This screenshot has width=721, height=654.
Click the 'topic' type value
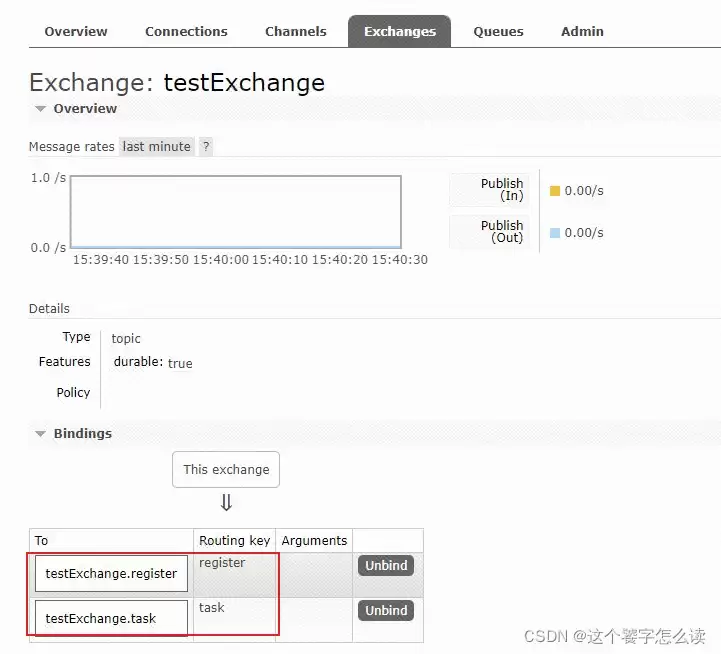tap(126, 338)
